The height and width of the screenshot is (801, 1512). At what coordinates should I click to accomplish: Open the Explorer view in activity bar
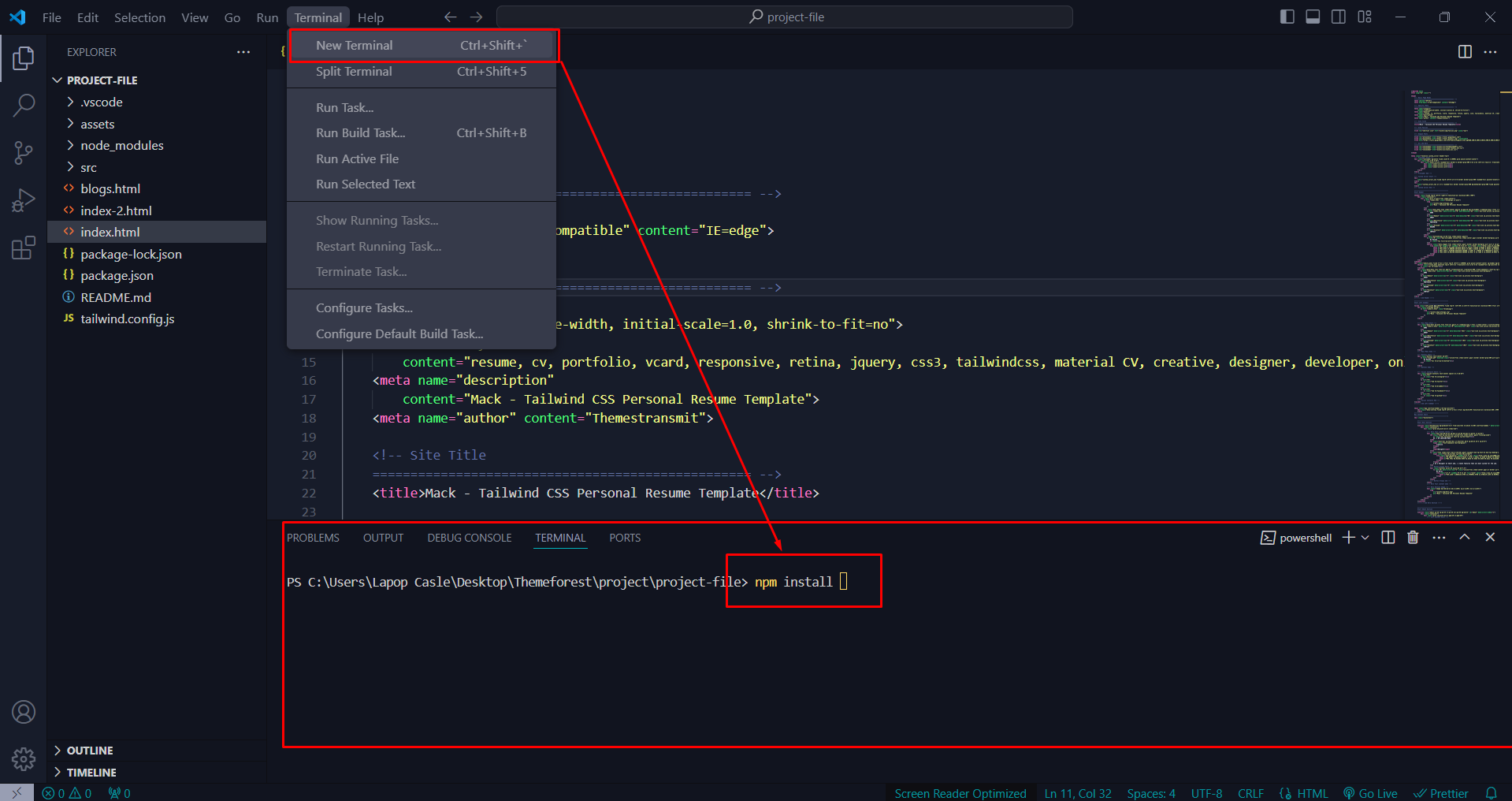pyautogui.click(x=24, y=58)
